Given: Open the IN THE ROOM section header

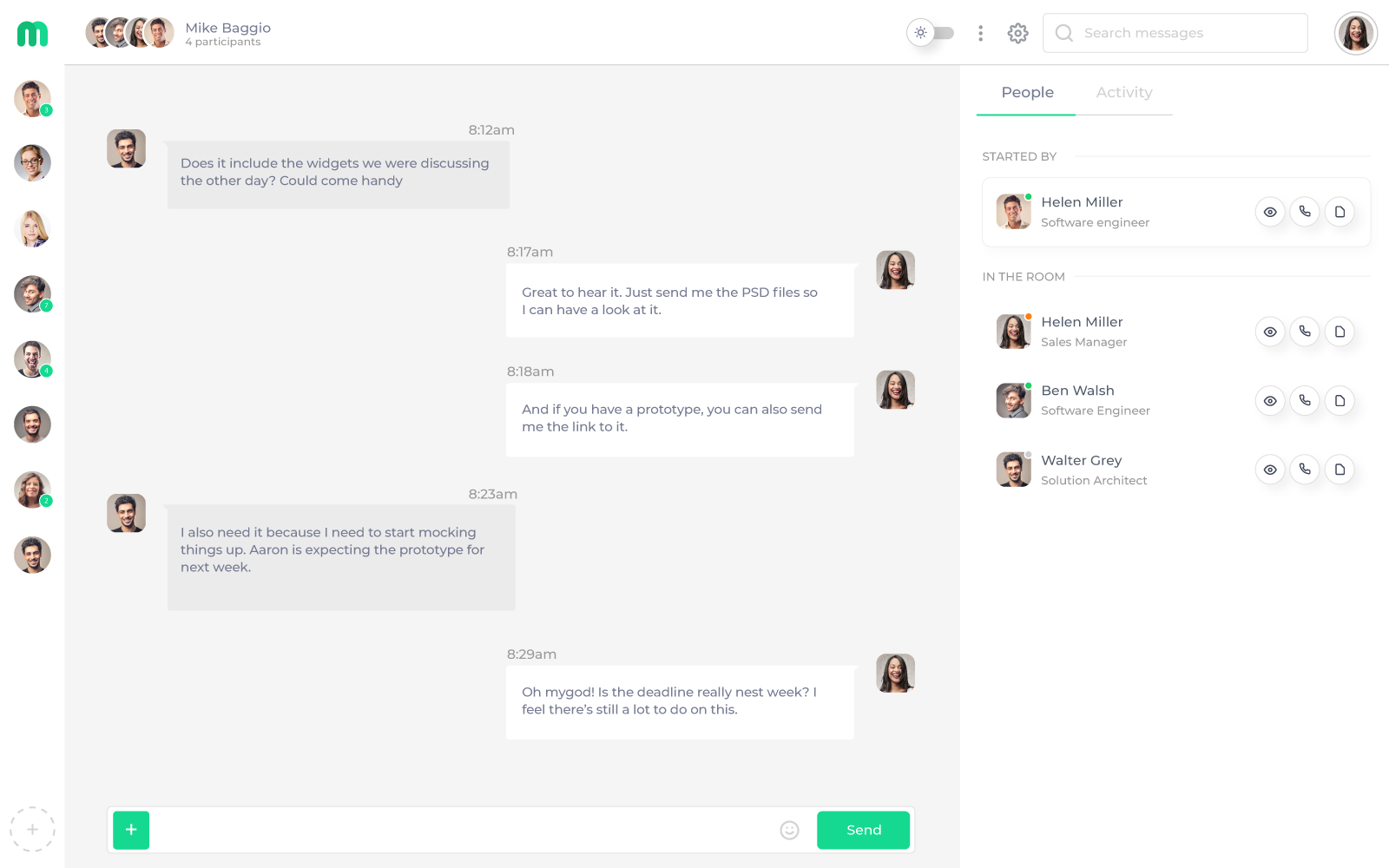Looking at the screenshot, I should (1024, 276).
